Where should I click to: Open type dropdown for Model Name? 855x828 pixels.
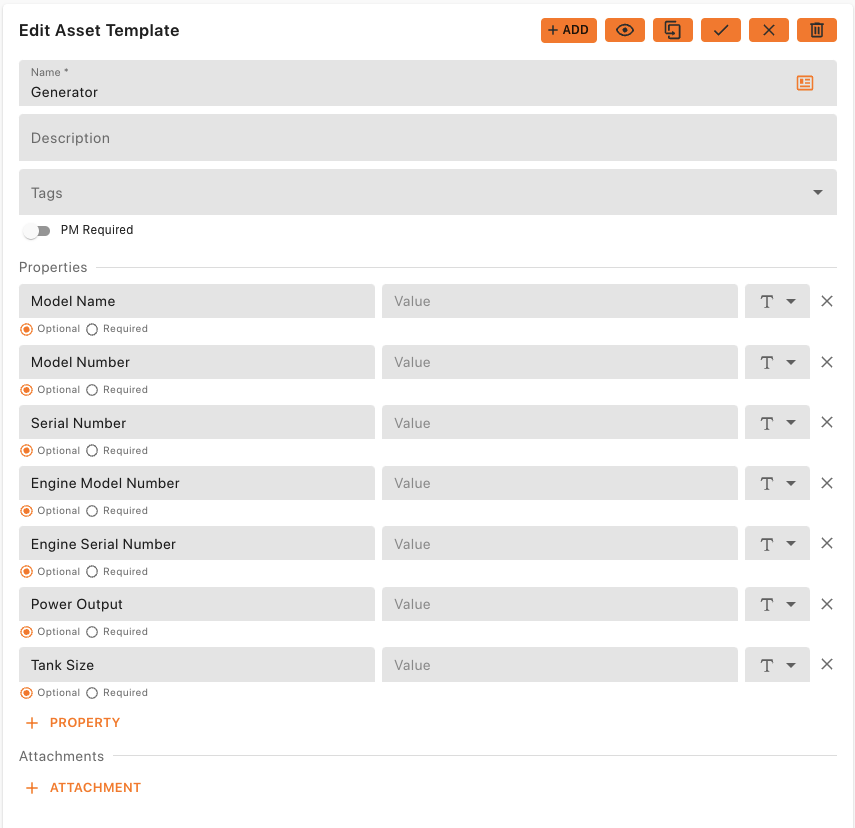click(777, 301)
